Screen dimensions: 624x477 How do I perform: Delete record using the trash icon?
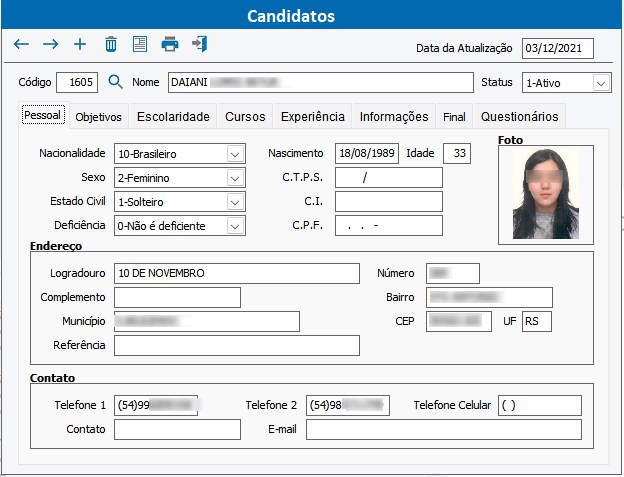point(110,44)
